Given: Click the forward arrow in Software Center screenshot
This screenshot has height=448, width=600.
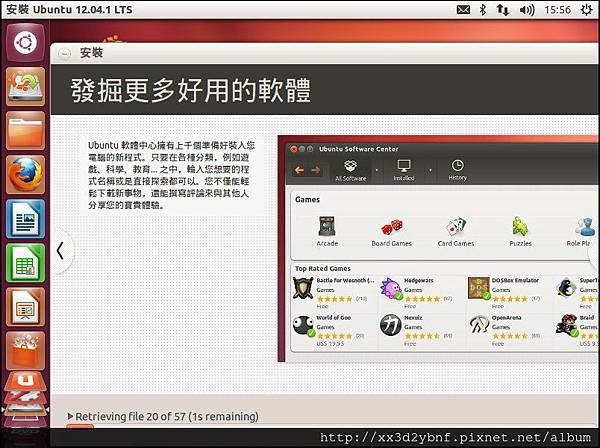Looking at the screenshot, I should click(316, 170).
